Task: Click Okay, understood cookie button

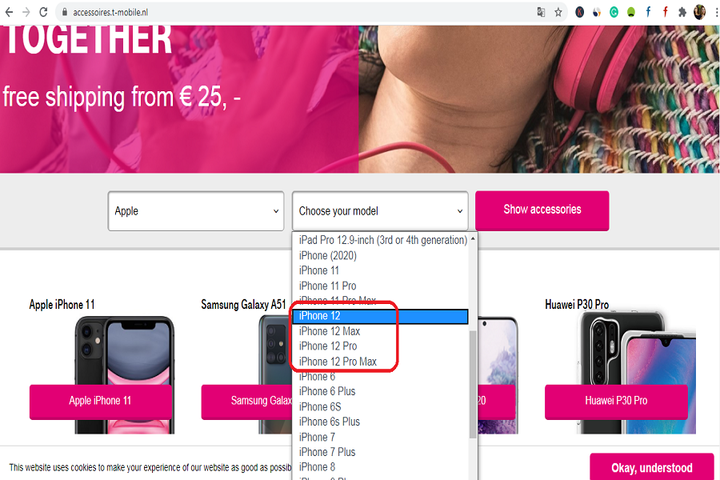Action: 652,467
